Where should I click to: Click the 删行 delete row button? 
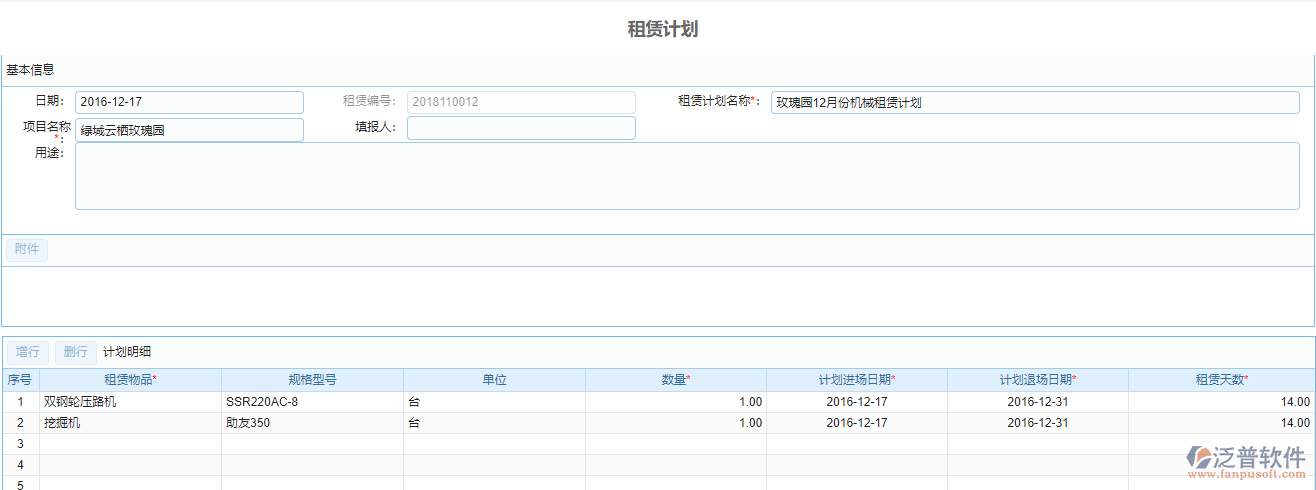pyautogui.click(x=76, y=352)
